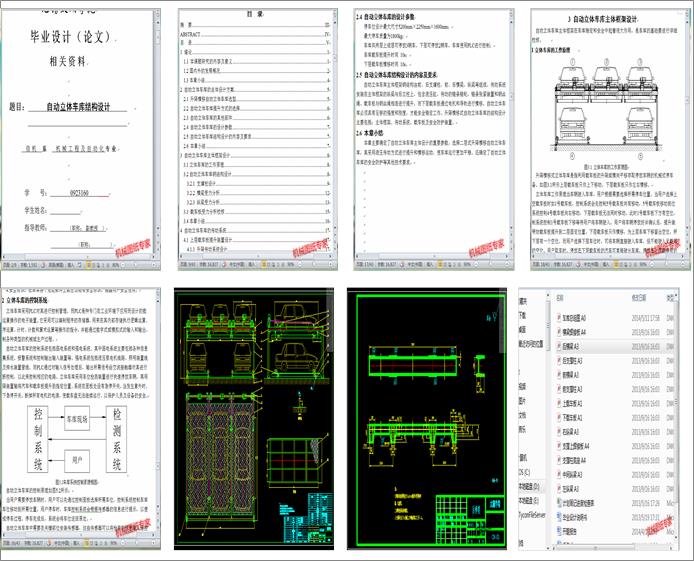Select print layout view in chapter 3 window
The height and width of the screenshot is (561, 694).
pos(617,265)
